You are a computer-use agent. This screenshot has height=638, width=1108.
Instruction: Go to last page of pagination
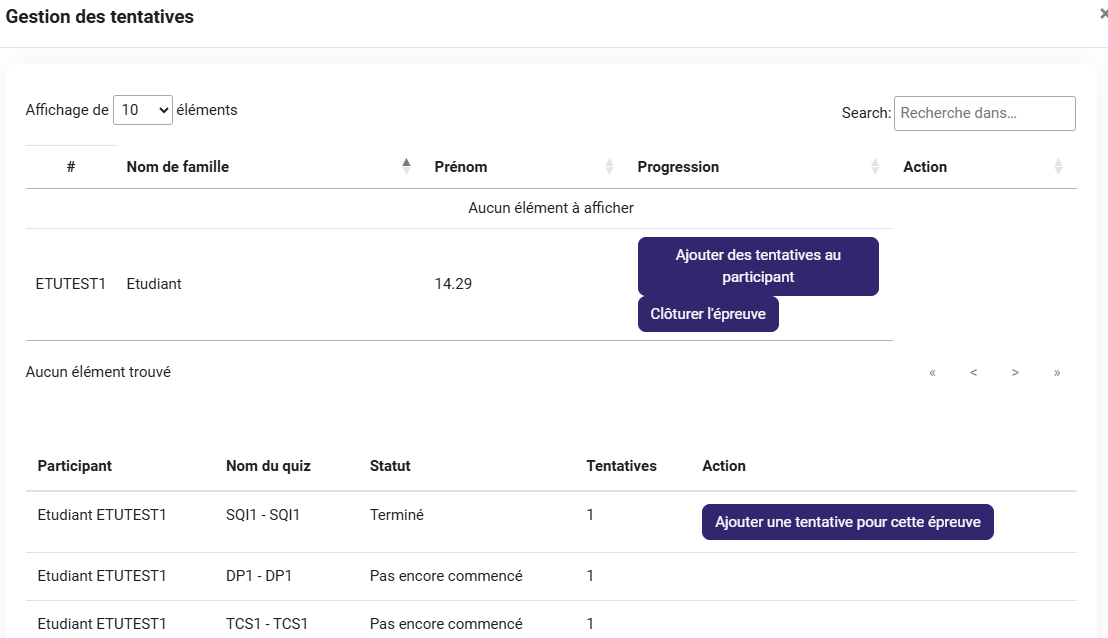[x=1056, y=373]
